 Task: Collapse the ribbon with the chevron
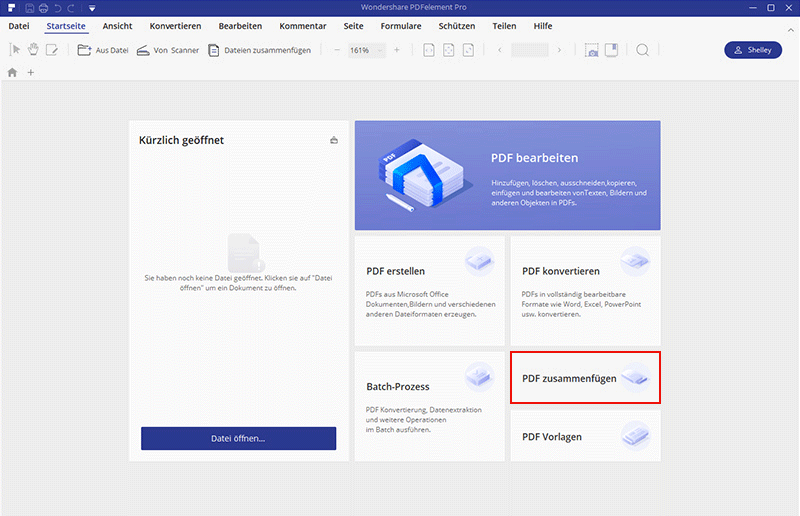tap(791, 30)
